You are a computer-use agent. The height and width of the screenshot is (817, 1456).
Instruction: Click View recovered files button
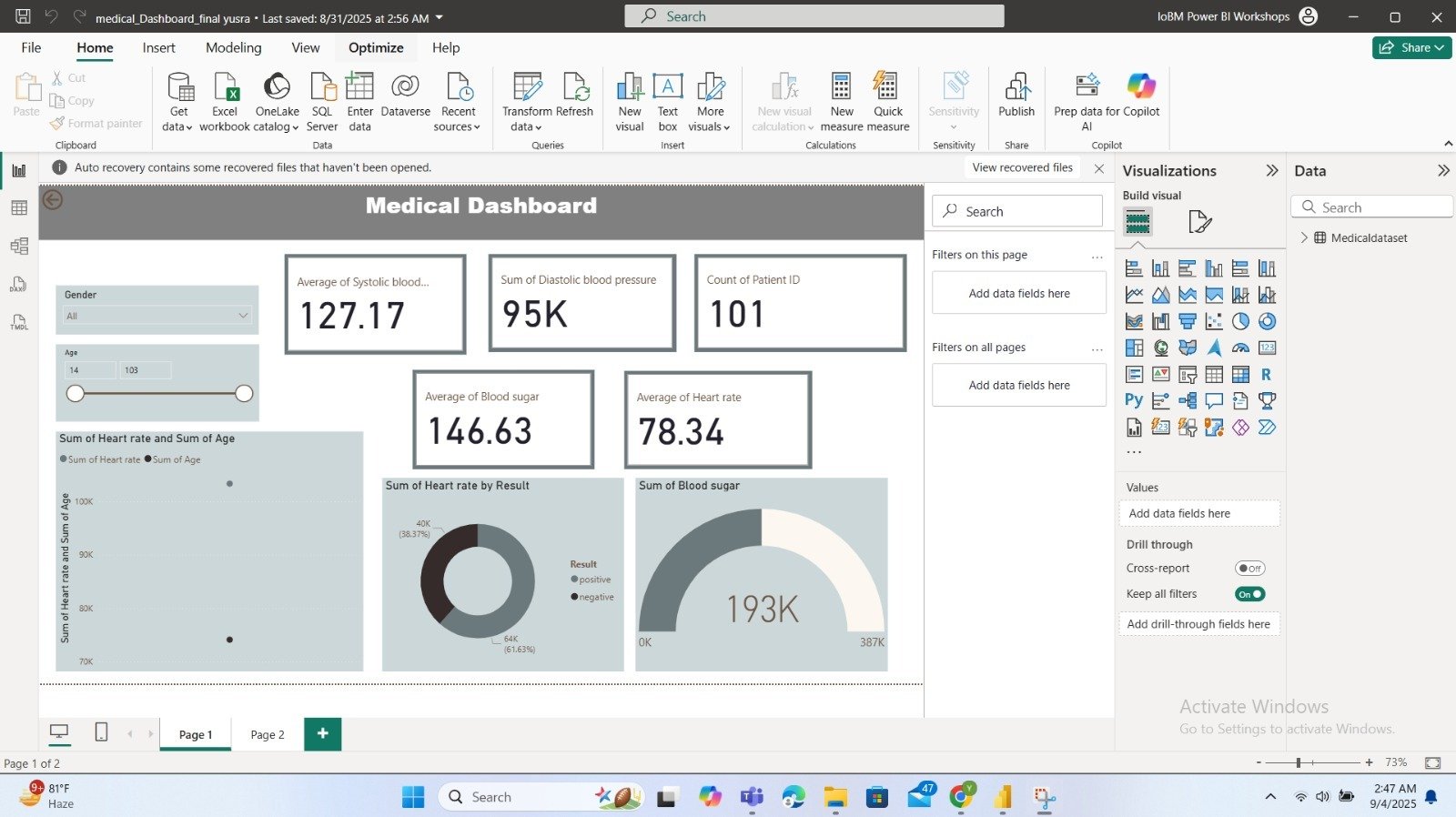[1022, 167]
